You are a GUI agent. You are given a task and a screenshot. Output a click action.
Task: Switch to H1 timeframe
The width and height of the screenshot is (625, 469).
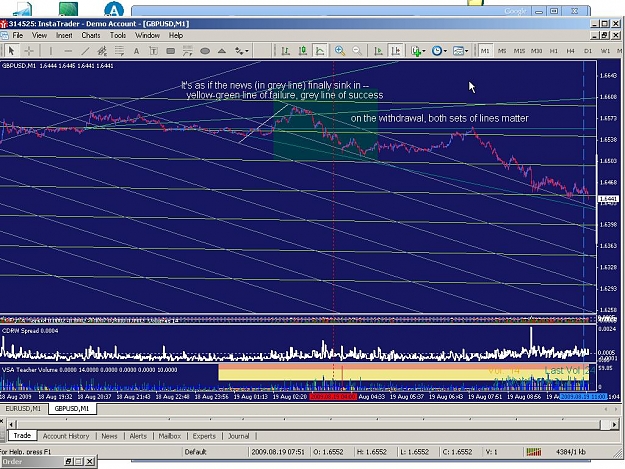pos(554,51)
